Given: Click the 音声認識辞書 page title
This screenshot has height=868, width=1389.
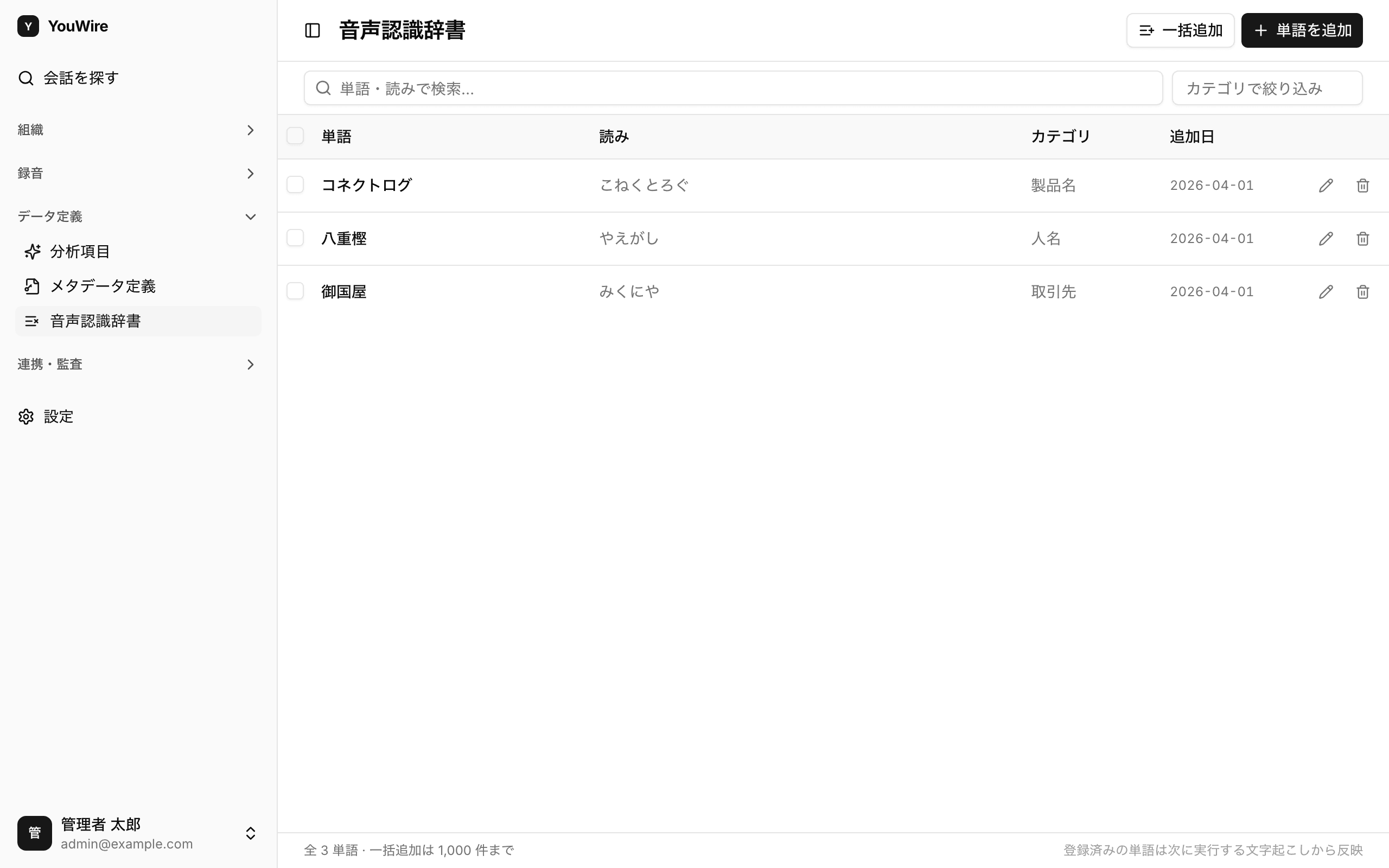Looking at the screenshot, I should 402,30.
